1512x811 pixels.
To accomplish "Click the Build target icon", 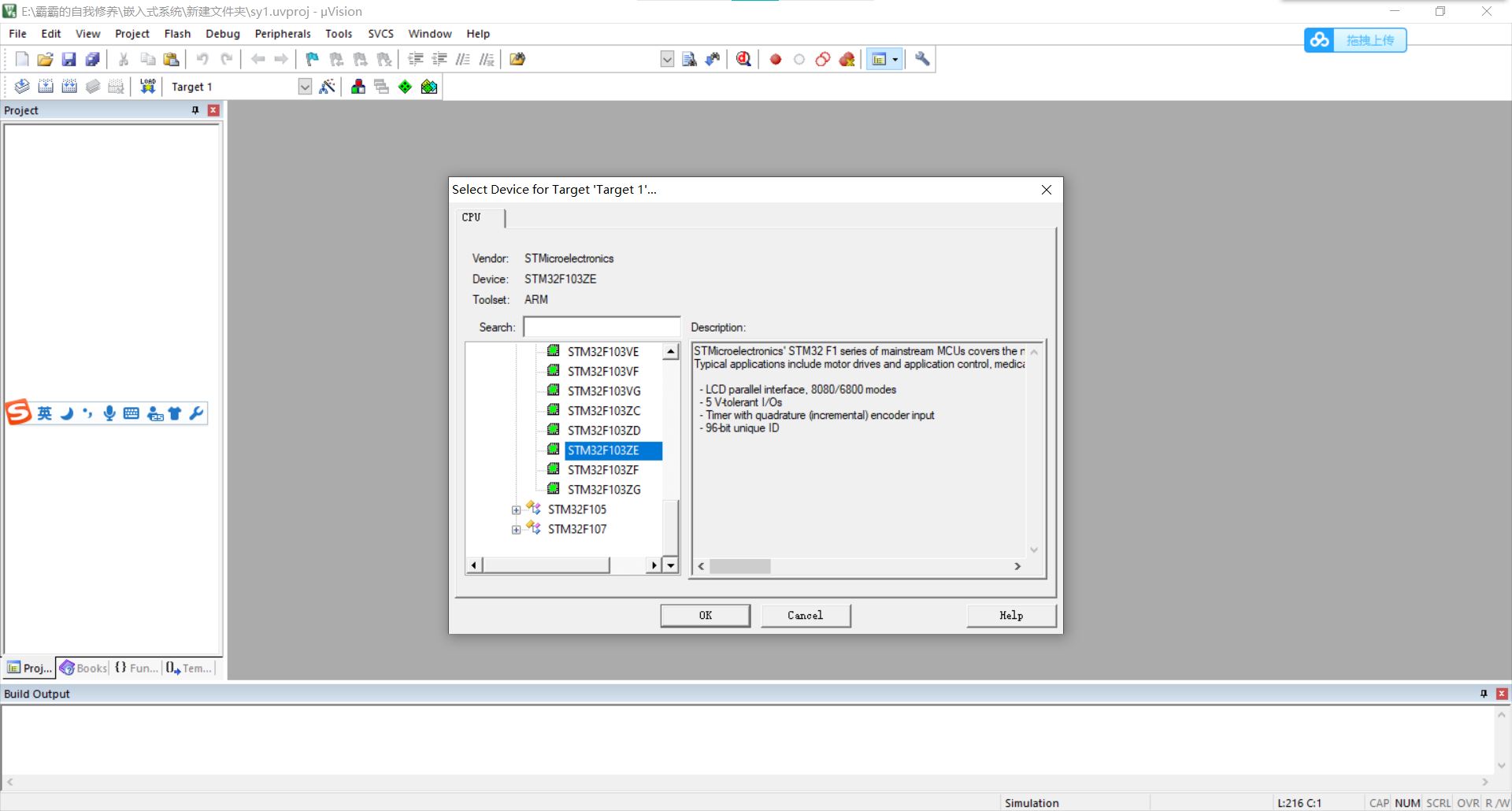I will click(x=46, y=87).
